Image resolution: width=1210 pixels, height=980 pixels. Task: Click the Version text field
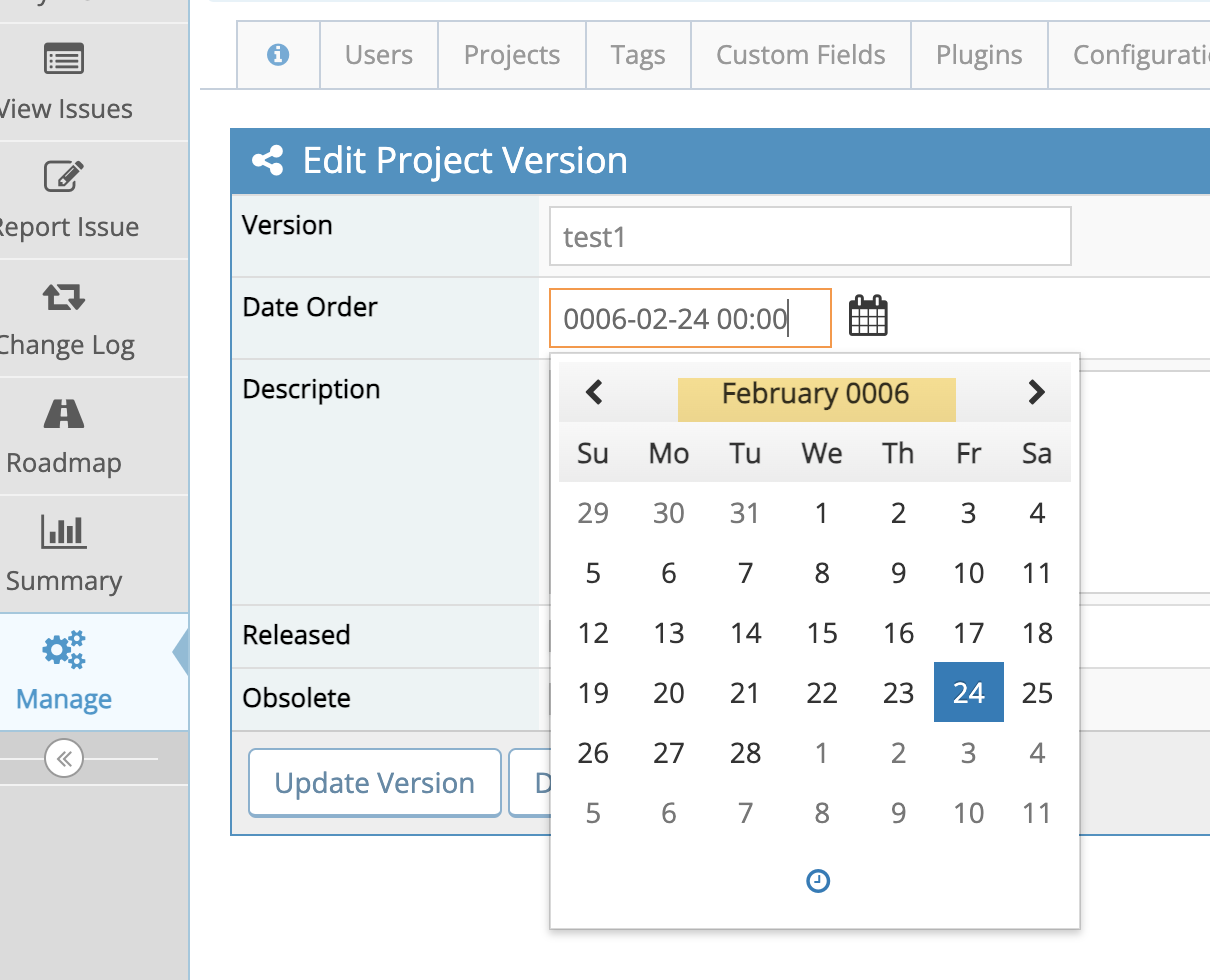pyautogui.click(x=810, y=237)
